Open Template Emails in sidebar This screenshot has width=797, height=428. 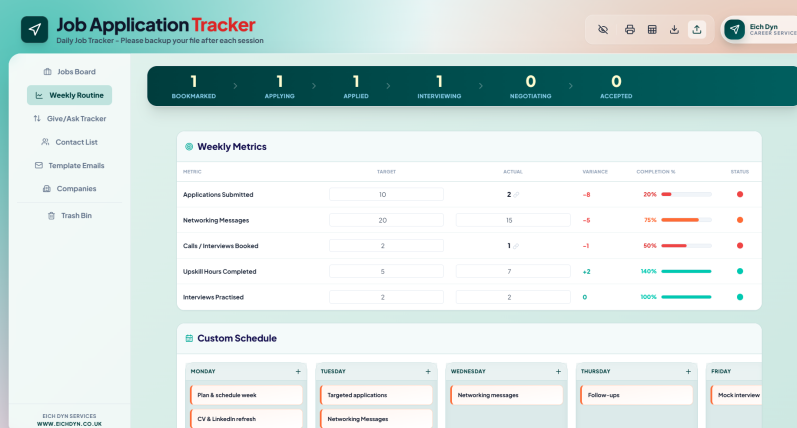click(x=70, y=165)
